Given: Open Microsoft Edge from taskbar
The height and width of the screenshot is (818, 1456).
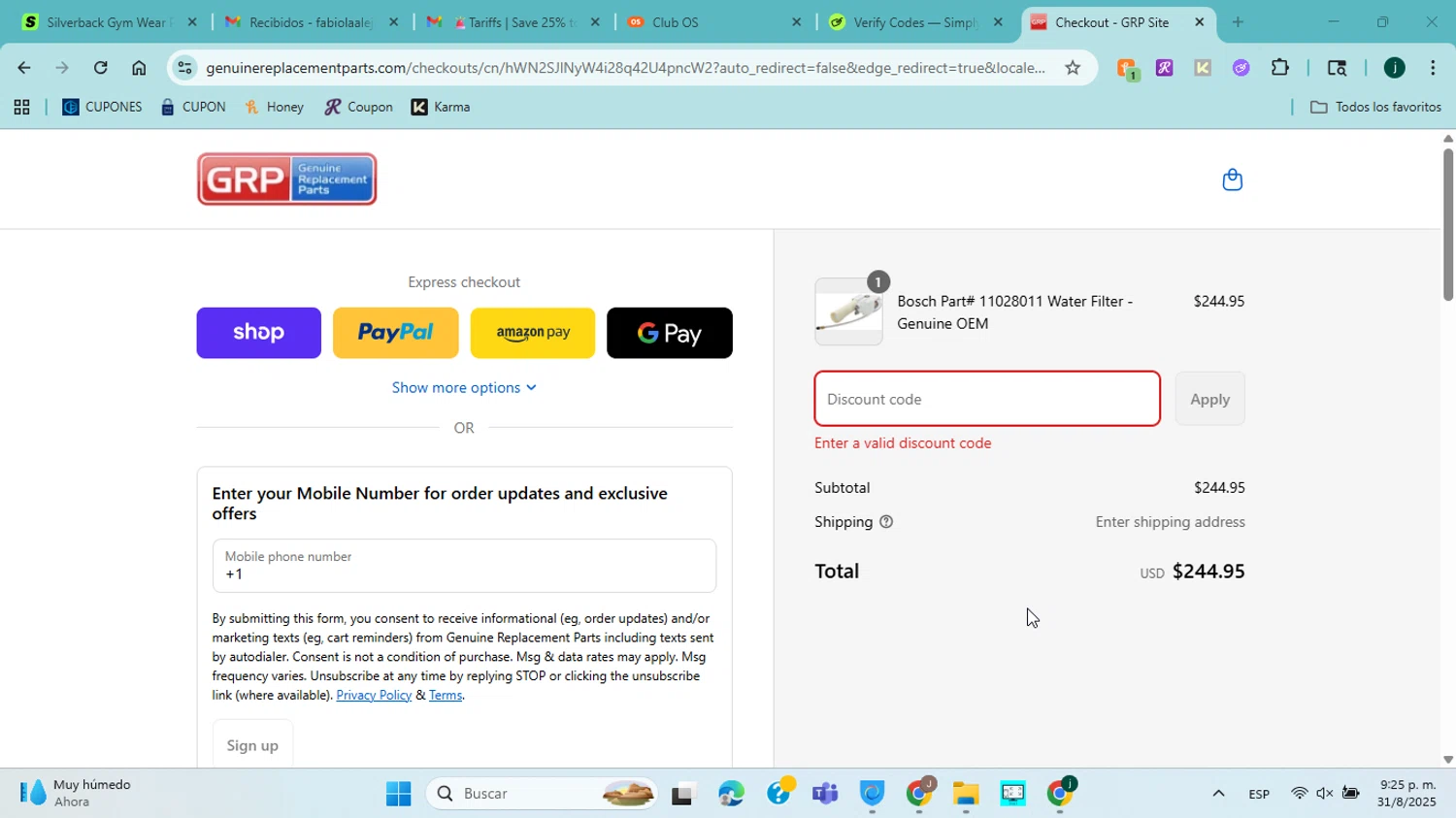Looking at the screenshot, I should click(731, 794).
